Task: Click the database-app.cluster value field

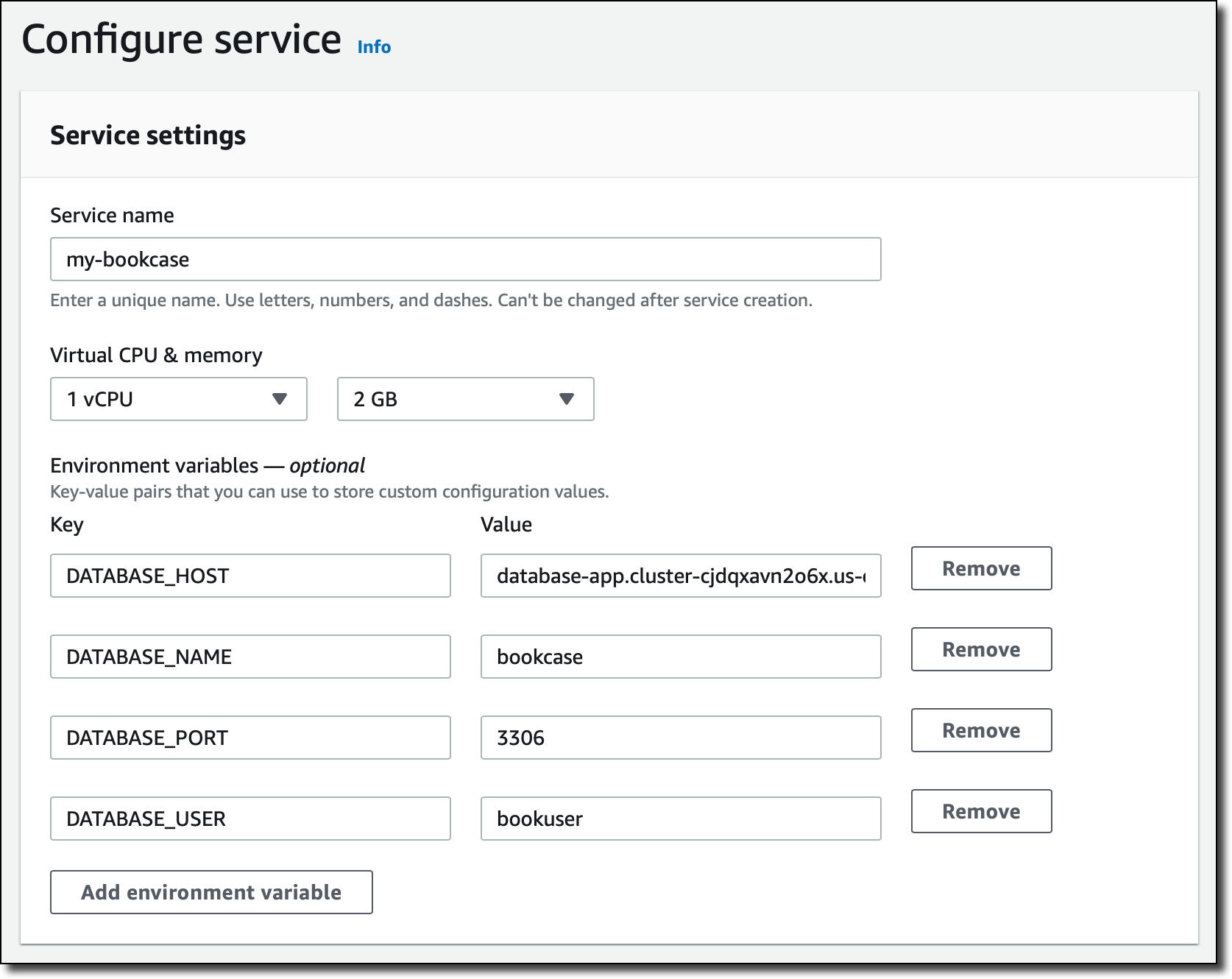Action: pos(680,576)
